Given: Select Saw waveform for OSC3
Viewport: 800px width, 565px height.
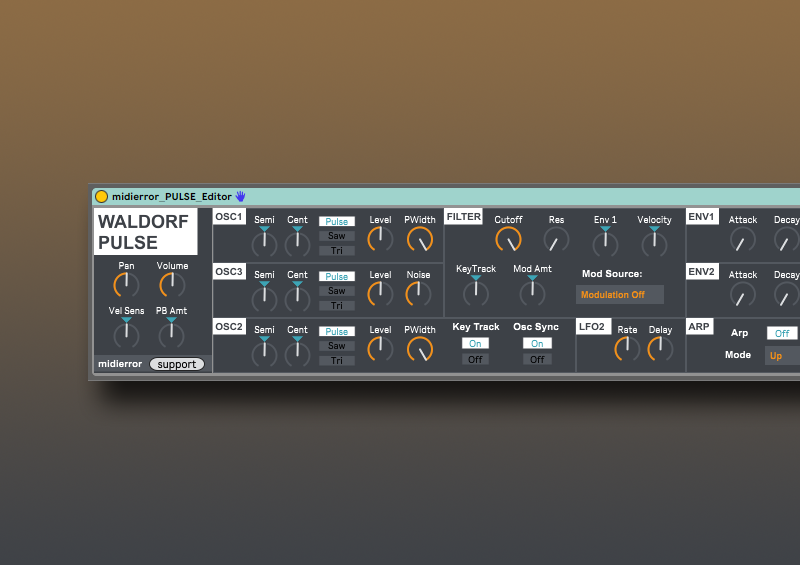Looking at the screenshot, I should (x=337, y=290).
